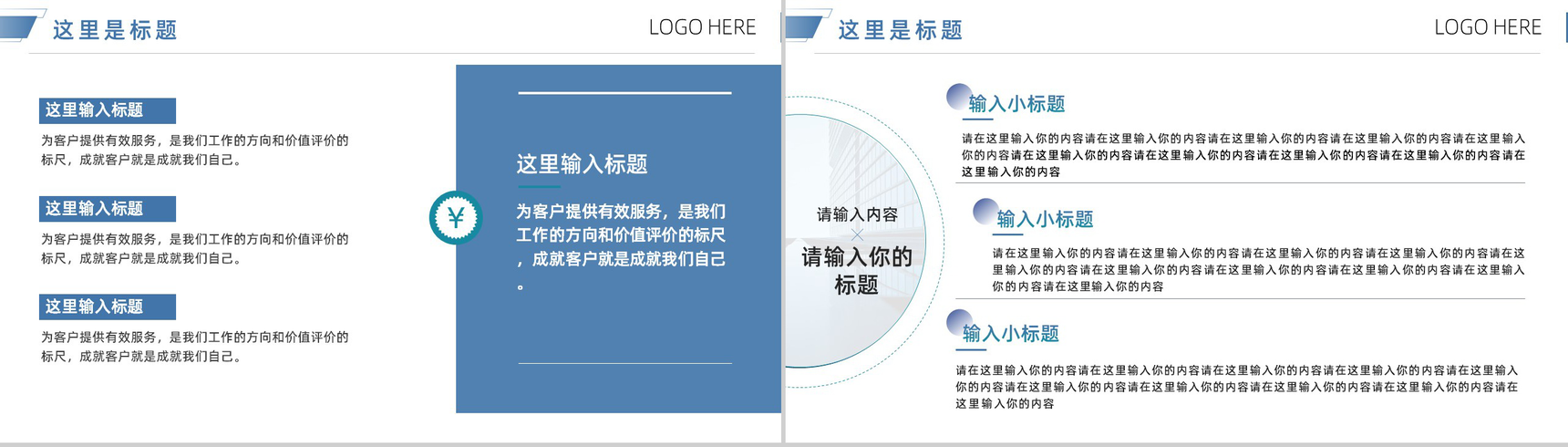The image size is (1568, 447).
Task: Select the left slide's 这里是标题 heading
Action: pos(115,30)
